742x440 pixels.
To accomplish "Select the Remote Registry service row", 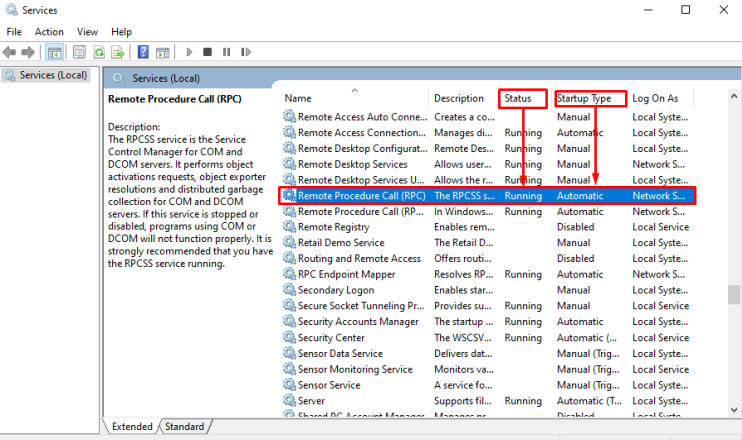I will [333, 227].
